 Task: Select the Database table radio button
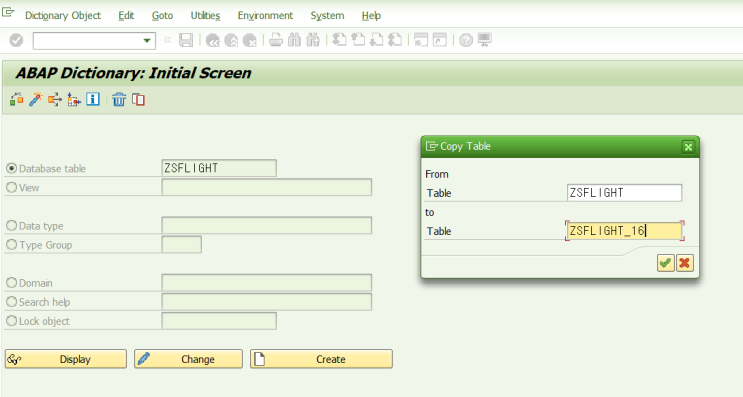(11, 168)
